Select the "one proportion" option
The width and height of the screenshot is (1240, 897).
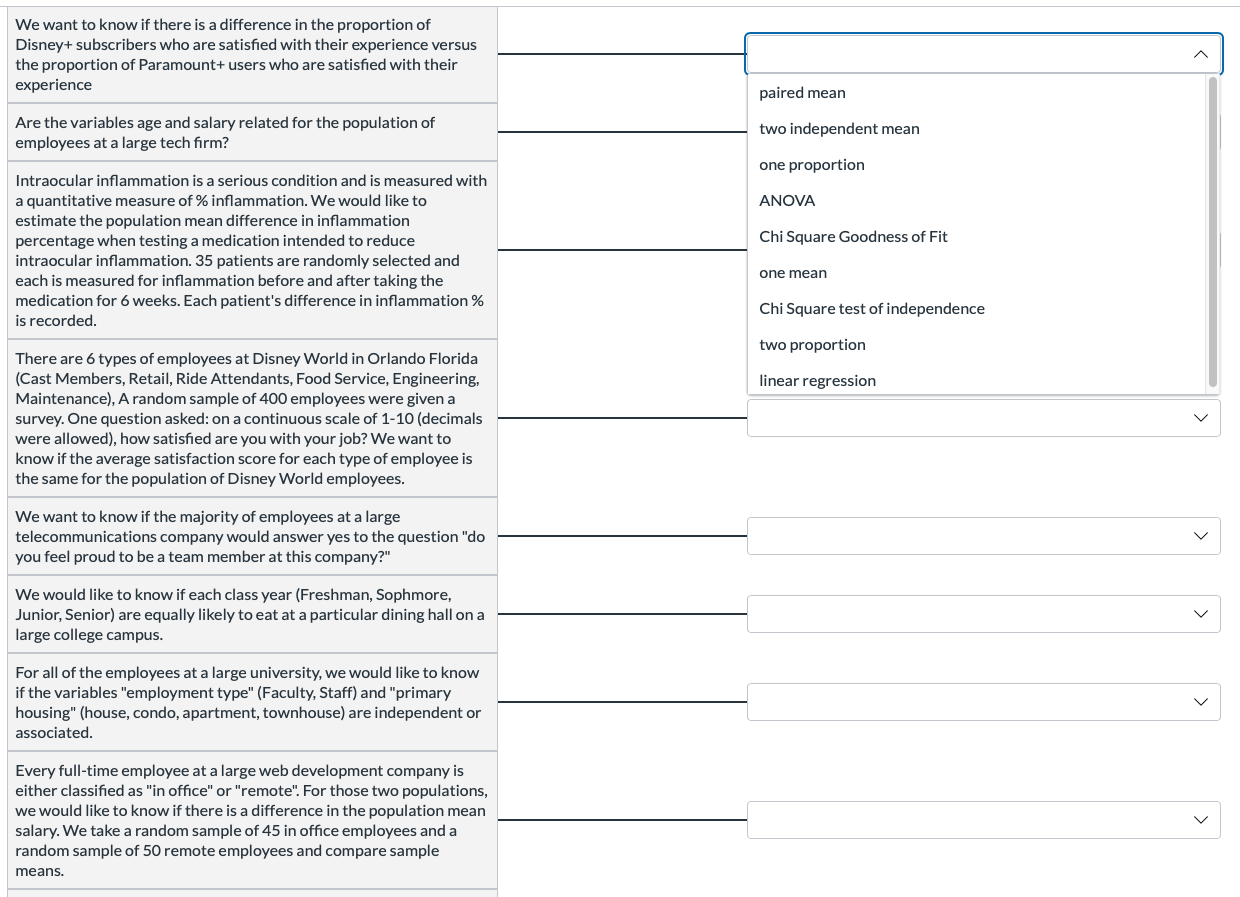click(x=811, y=164)
